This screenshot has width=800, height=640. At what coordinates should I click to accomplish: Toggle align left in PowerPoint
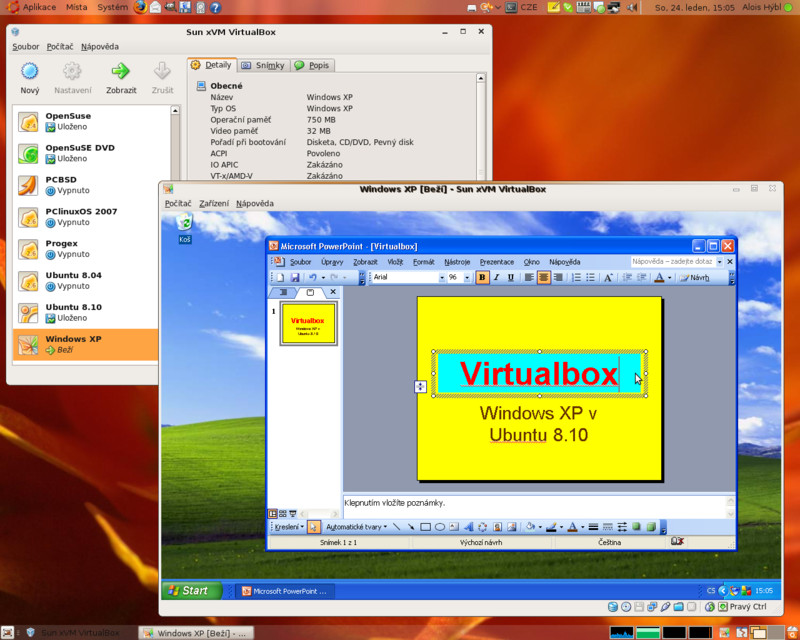coord(529,277)
